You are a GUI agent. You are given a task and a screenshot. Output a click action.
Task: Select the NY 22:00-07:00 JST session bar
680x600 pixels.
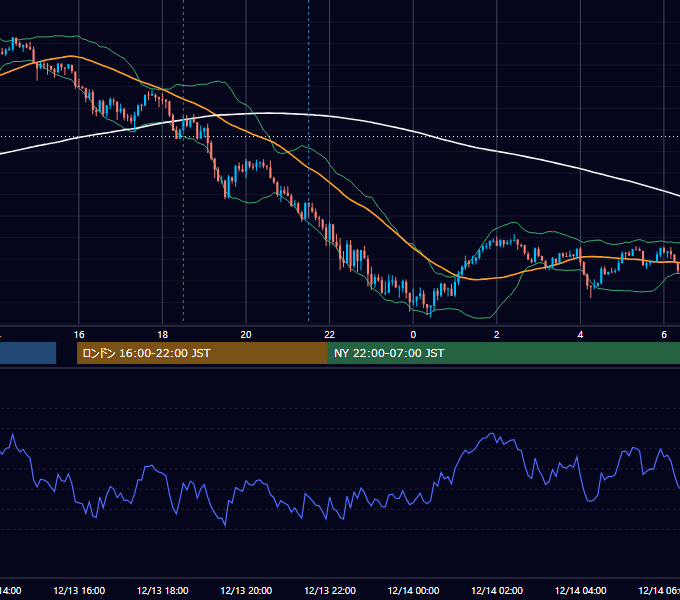[504, 353]
